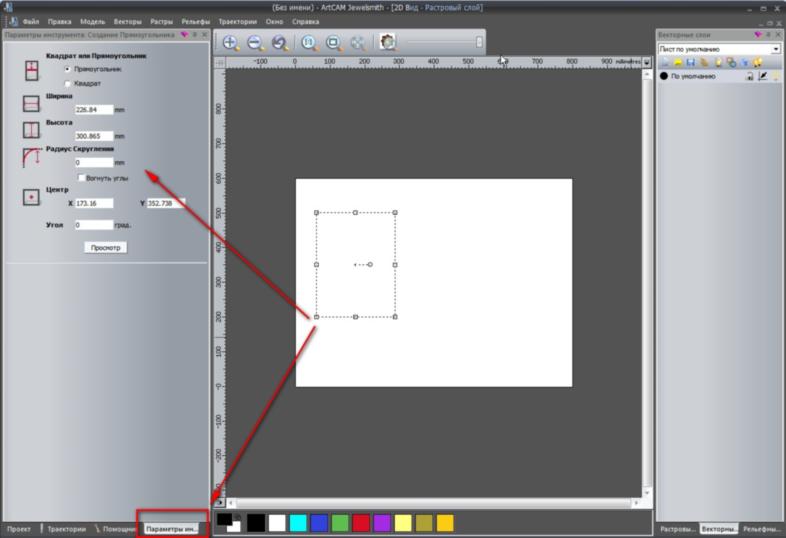The width and height of the screenshot is (786, 538).
Task: Enable the Вогнуть углы checkbox
Action: [x=81, y=177]
